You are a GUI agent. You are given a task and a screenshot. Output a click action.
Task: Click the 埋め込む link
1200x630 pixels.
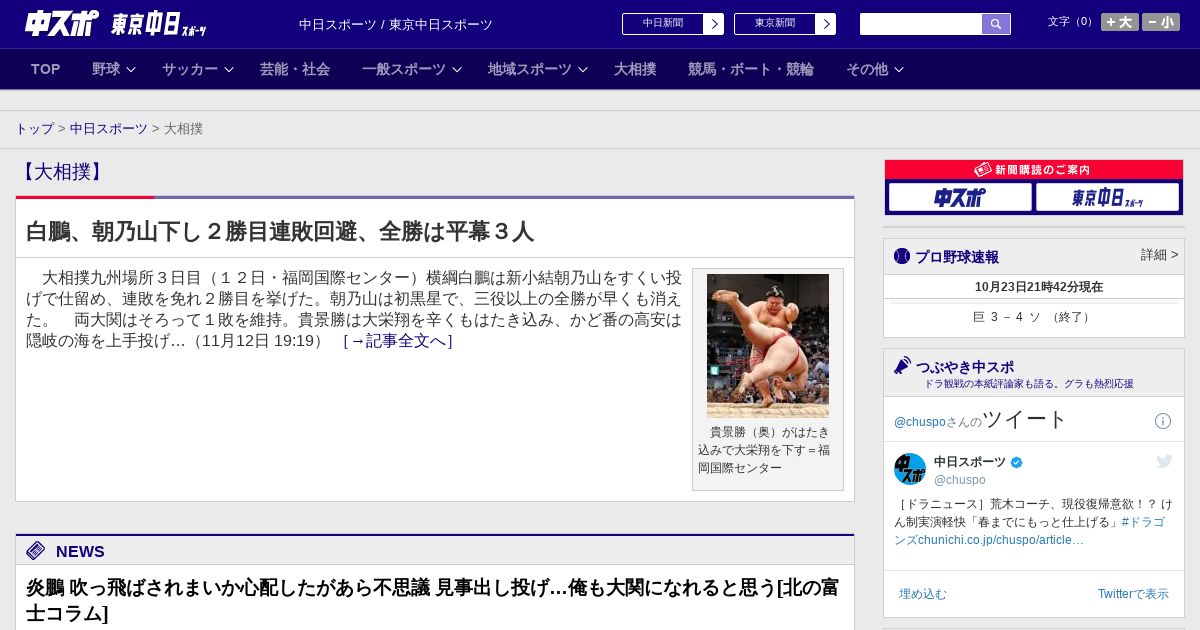tap(922, 594)
